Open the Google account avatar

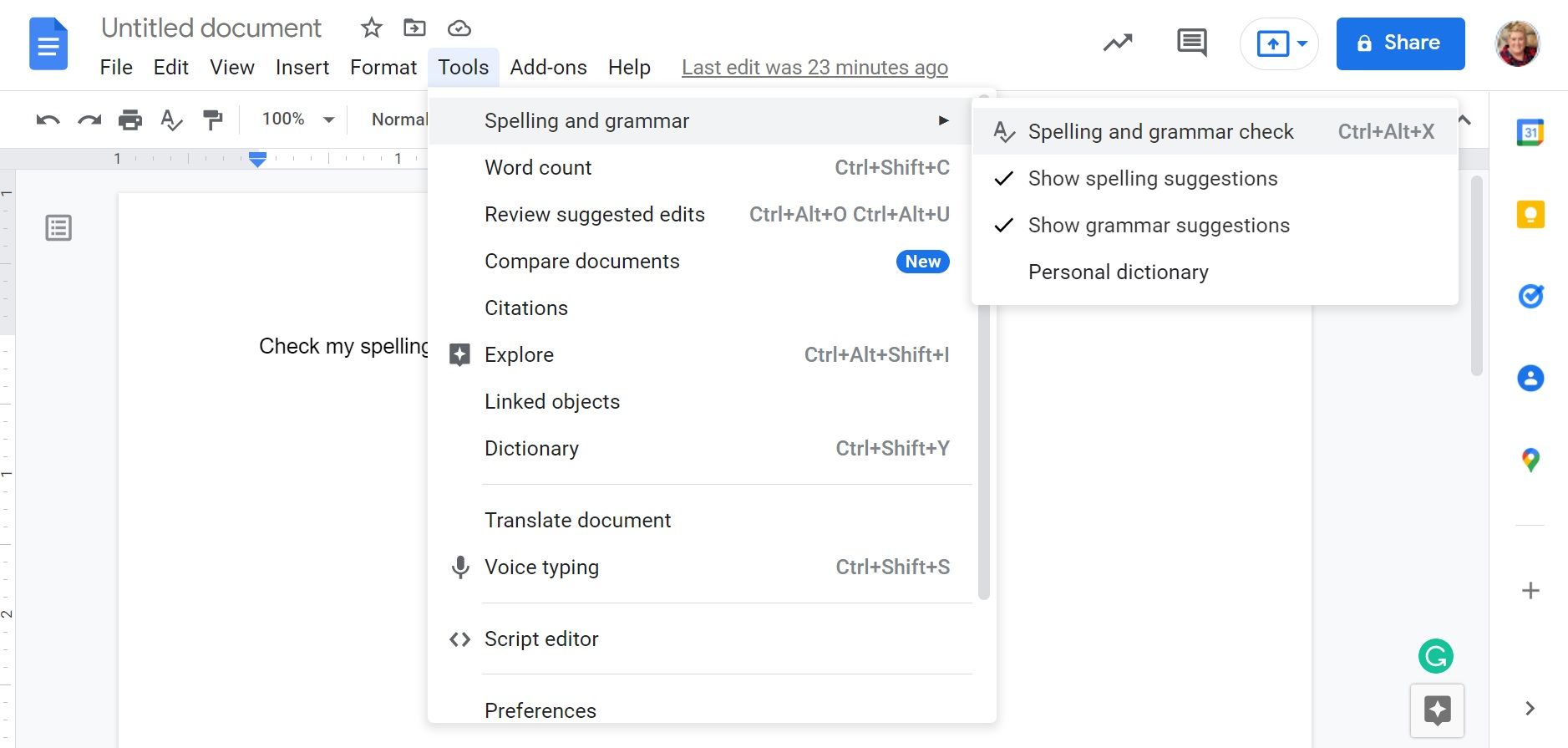click(x=1517, y=43)
